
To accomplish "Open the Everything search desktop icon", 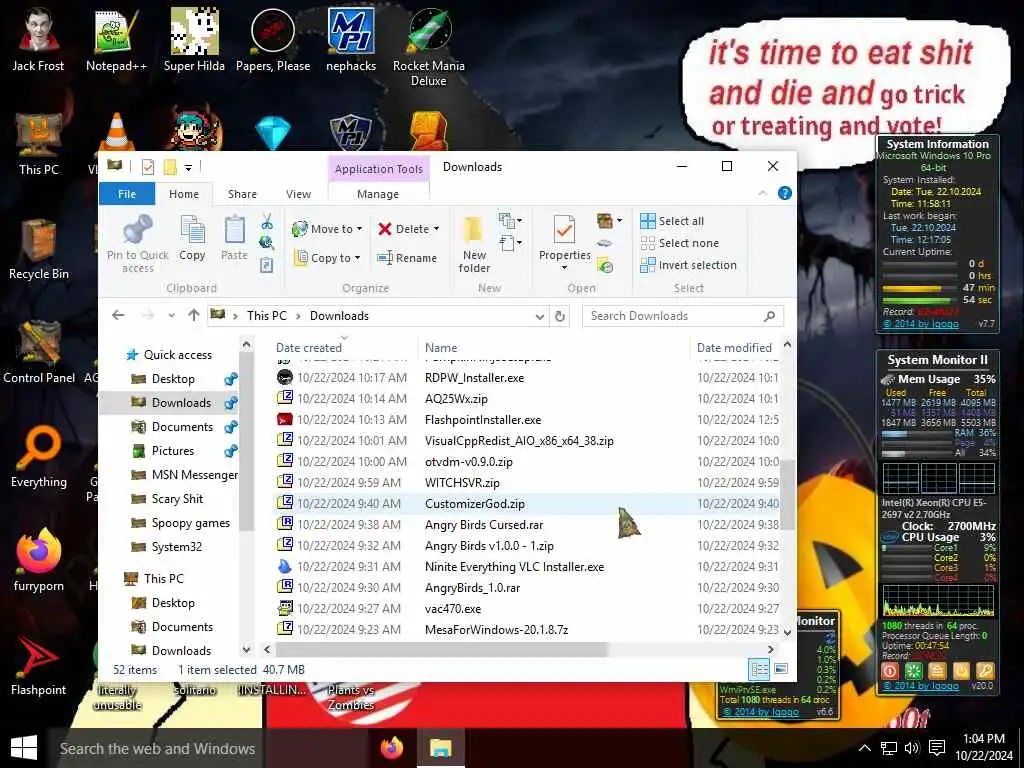I will (39, 457).
